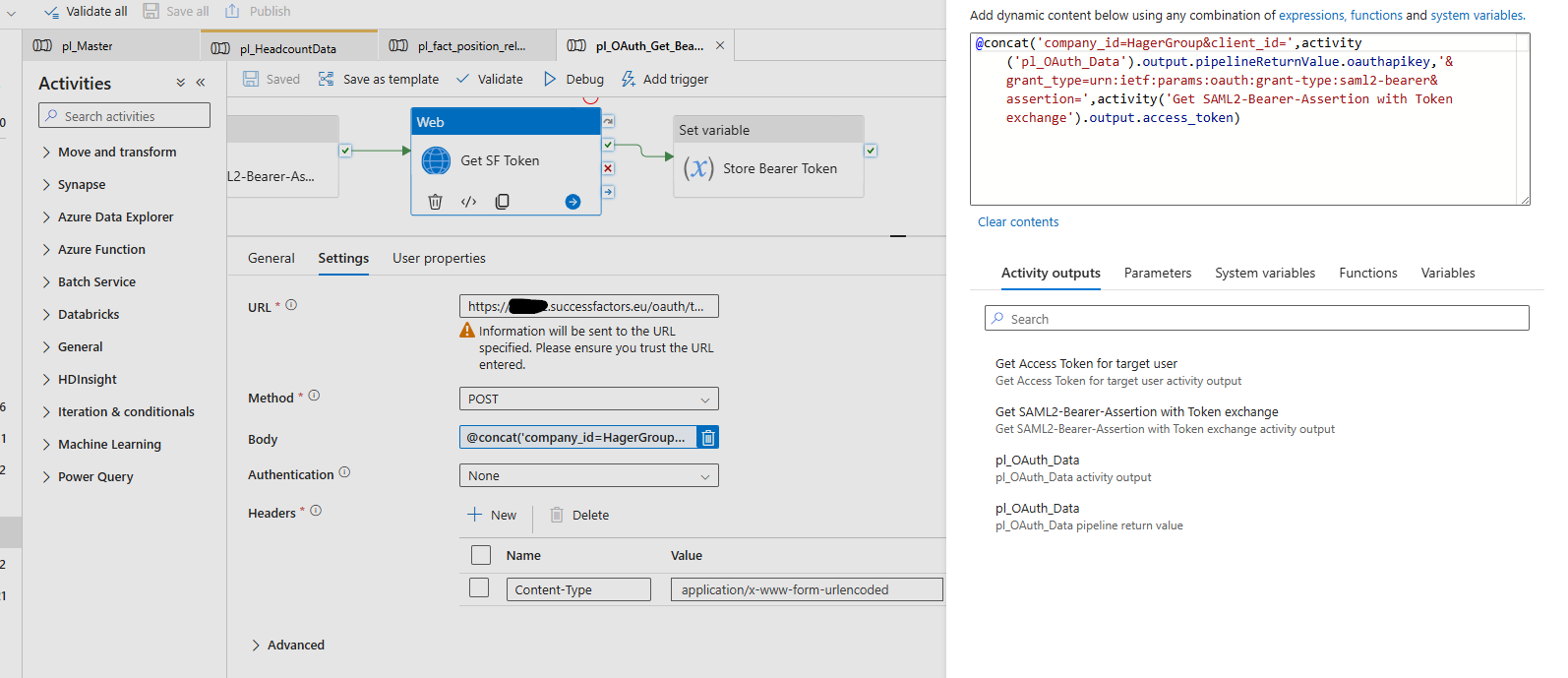Click the Clear contents link
The height and width of the screenshot is (678, 1568).
tap(1018, 221)
